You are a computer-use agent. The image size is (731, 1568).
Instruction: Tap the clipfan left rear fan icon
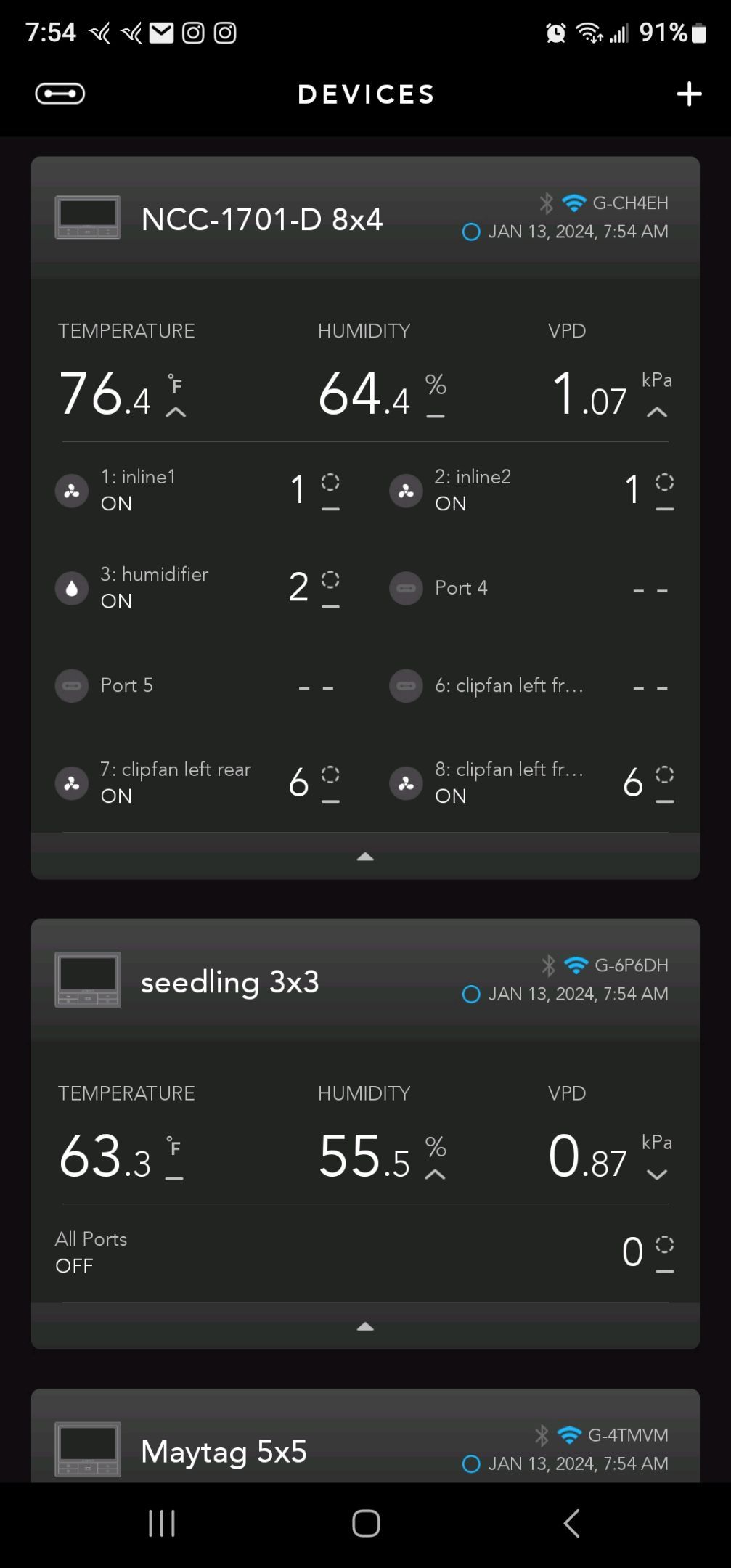72,783
